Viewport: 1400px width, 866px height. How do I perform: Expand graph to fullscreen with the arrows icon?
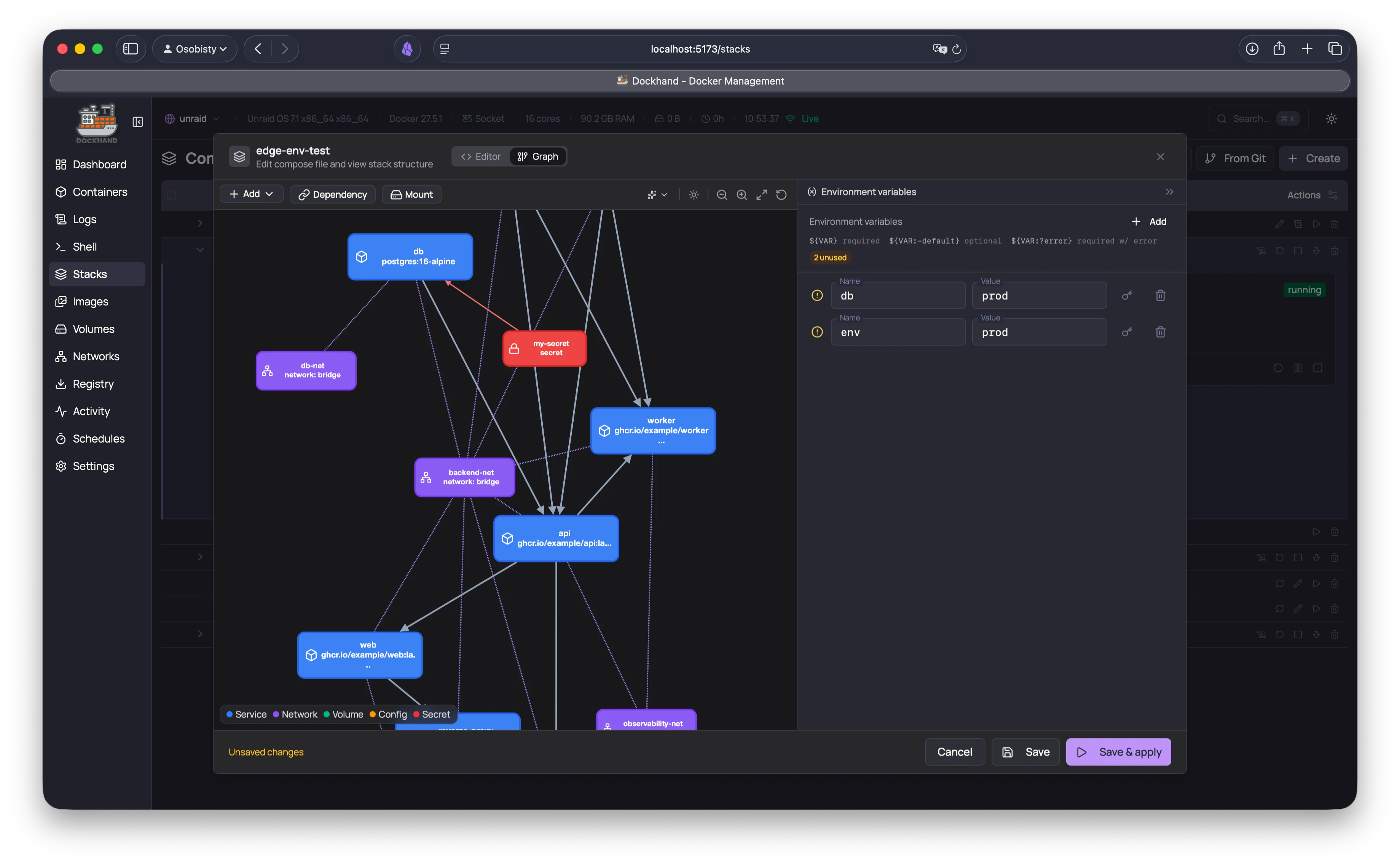(761, 195)
